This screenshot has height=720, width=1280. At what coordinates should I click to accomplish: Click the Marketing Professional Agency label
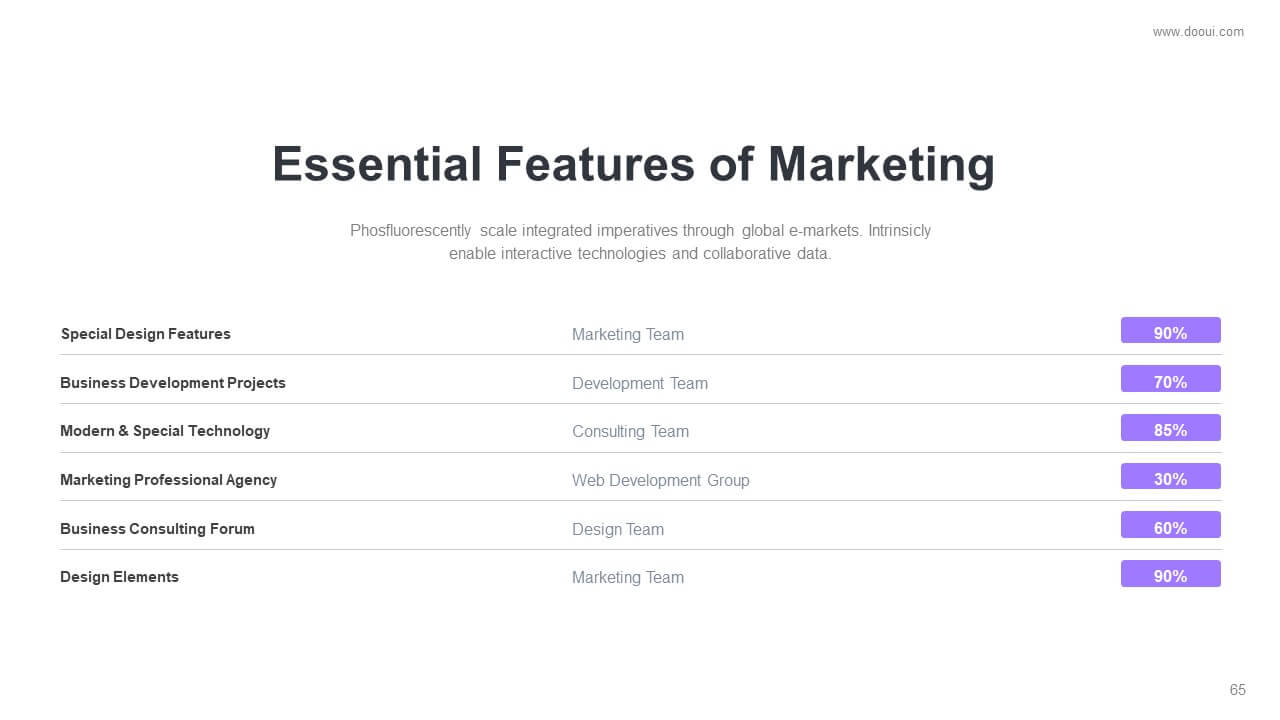[168, 480]
